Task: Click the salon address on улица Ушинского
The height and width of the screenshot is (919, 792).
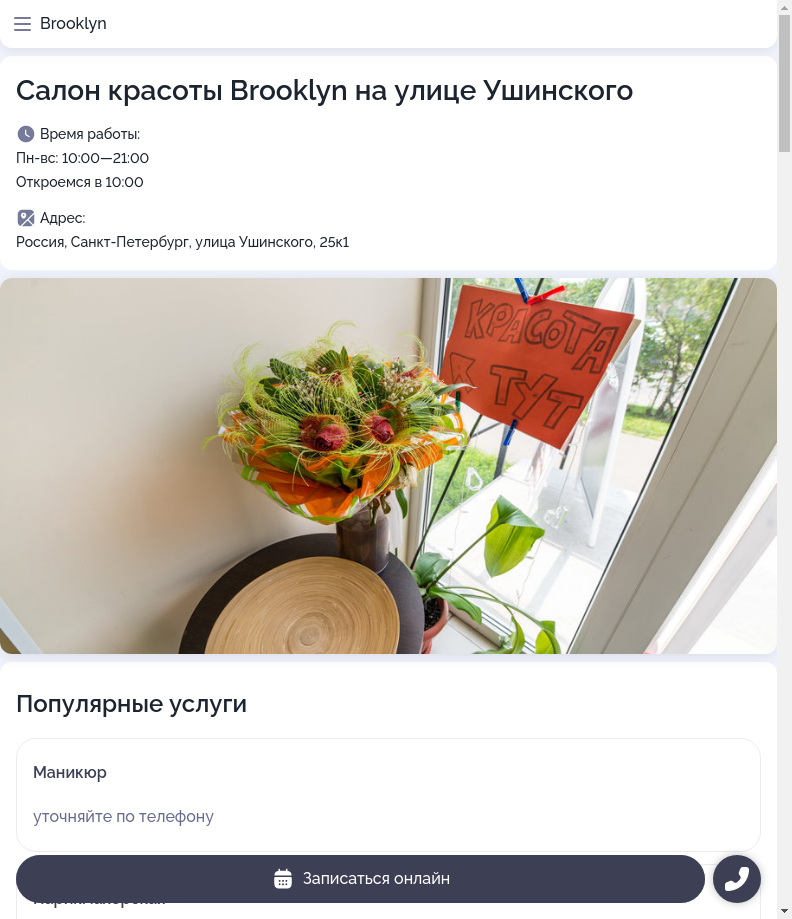Action: tap(182, 242)
